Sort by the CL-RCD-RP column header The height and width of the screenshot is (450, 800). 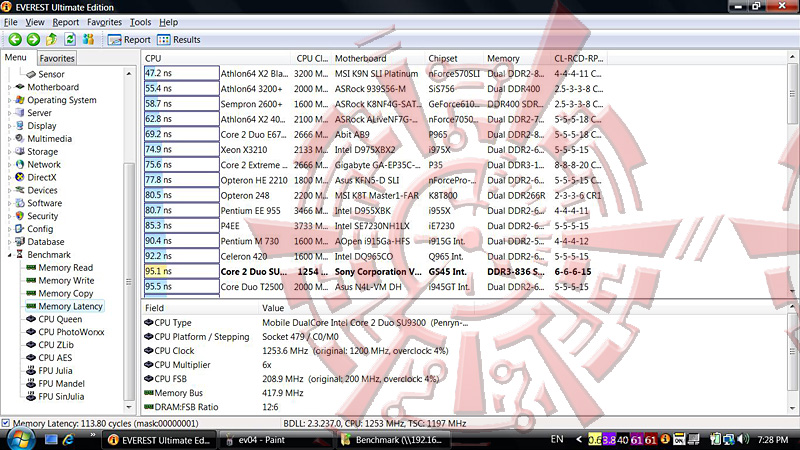579,58
